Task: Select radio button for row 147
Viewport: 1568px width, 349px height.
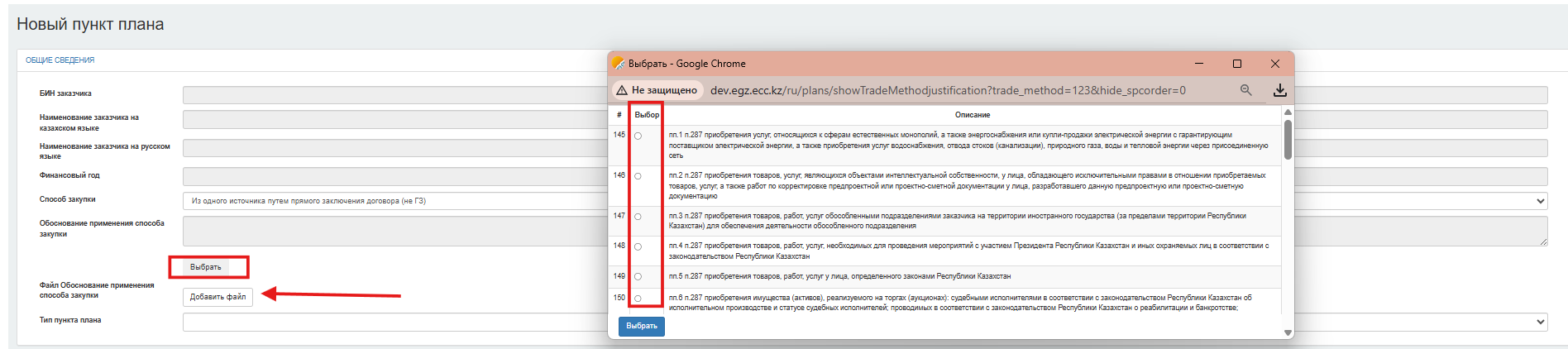Action: click(638, 217)
